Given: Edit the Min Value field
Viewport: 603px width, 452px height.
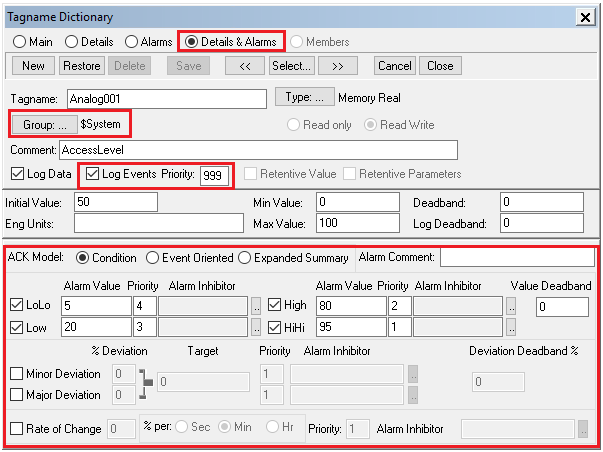Looking at the screenshot, I should [x=358, y=202].
